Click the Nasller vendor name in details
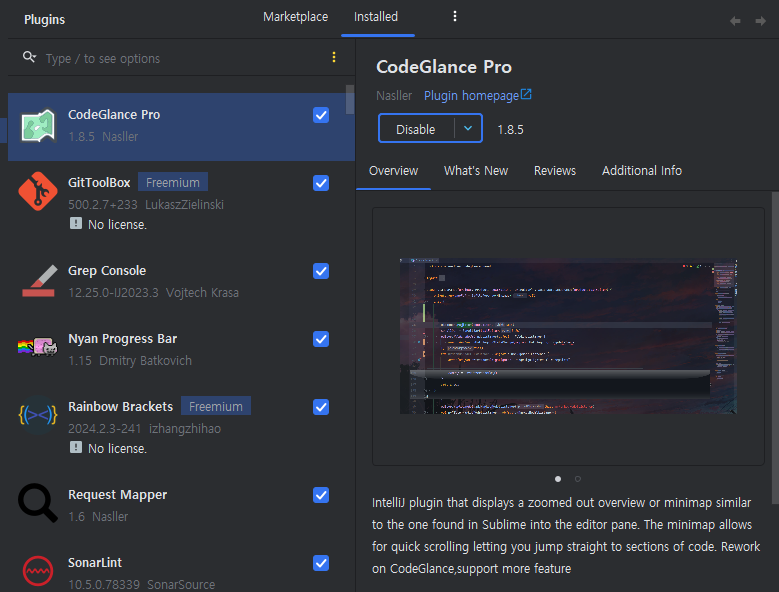779x592 pixels. tap(394, 95)
